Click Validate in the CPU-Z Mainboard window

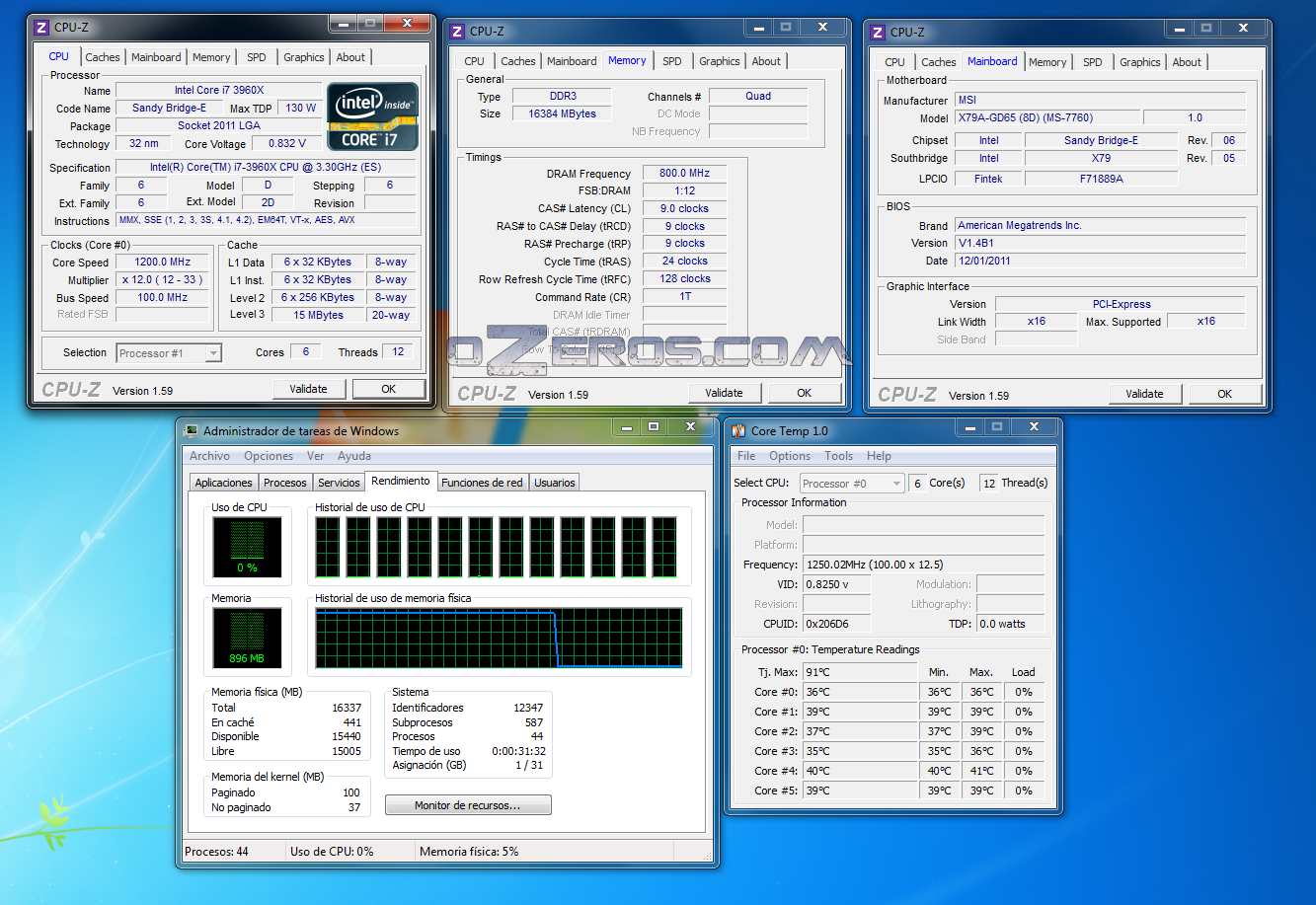pos(1144,394)
